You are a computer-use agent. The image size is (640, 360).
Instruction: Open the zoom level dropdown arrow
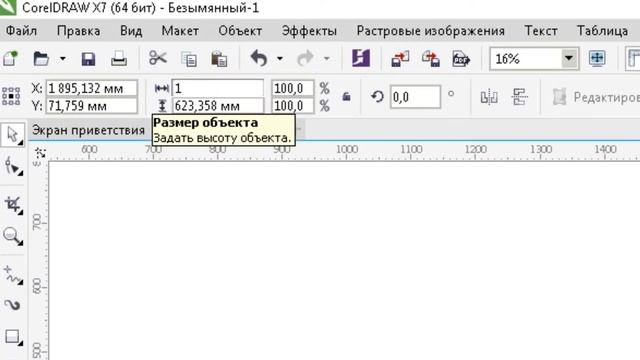(569, 59)
